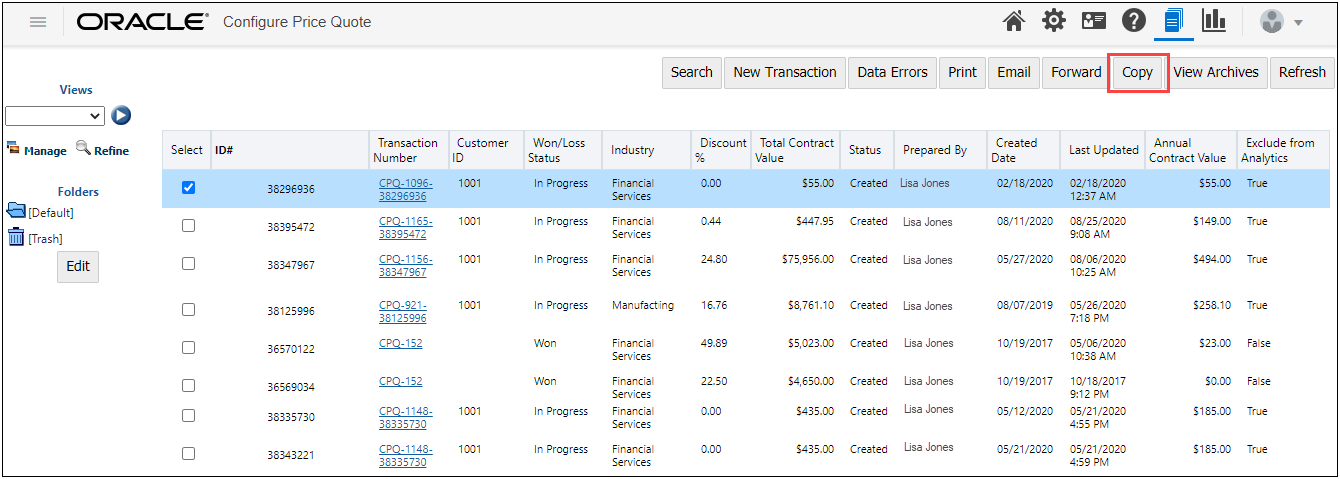Screen dimensions: 1340x479
Task: Open the bar chart reports icon
Action: [x=1214, y=21]
